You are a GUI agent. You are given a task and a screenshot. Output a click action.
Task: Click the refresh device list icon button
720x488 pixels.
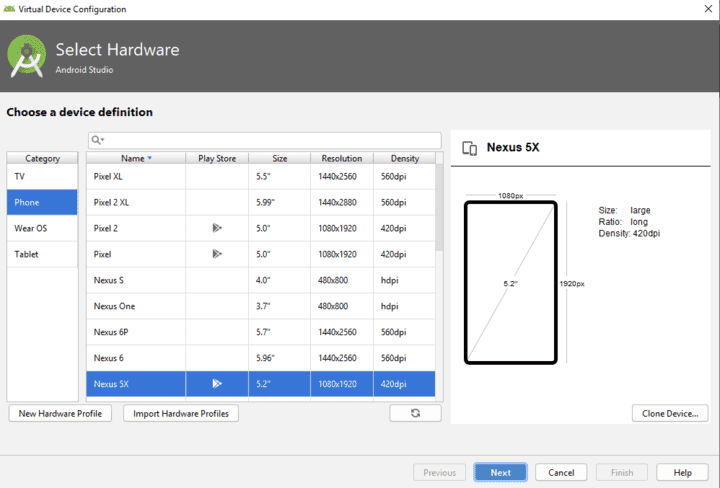(415, 413)
